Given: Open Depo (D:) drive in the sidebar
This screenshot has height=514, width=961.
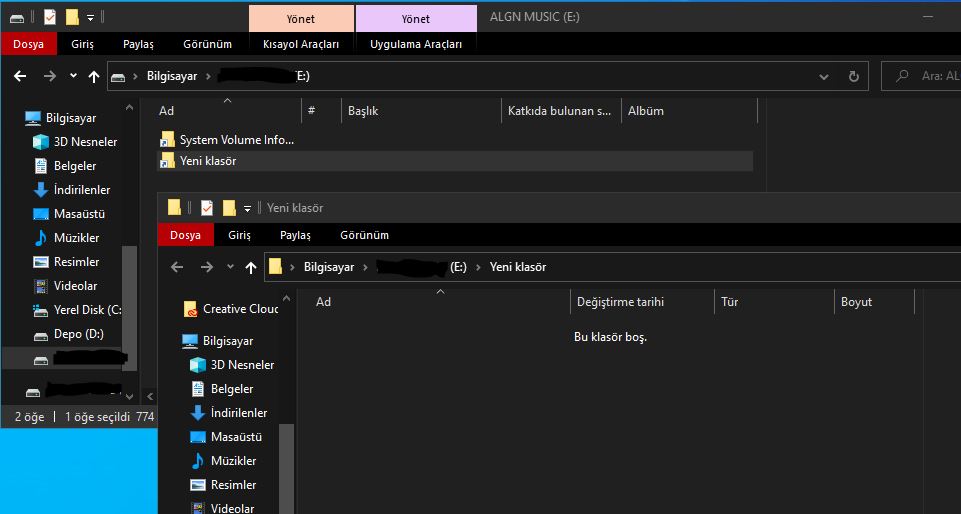Looking at the screenshot, I should (78, 334).
